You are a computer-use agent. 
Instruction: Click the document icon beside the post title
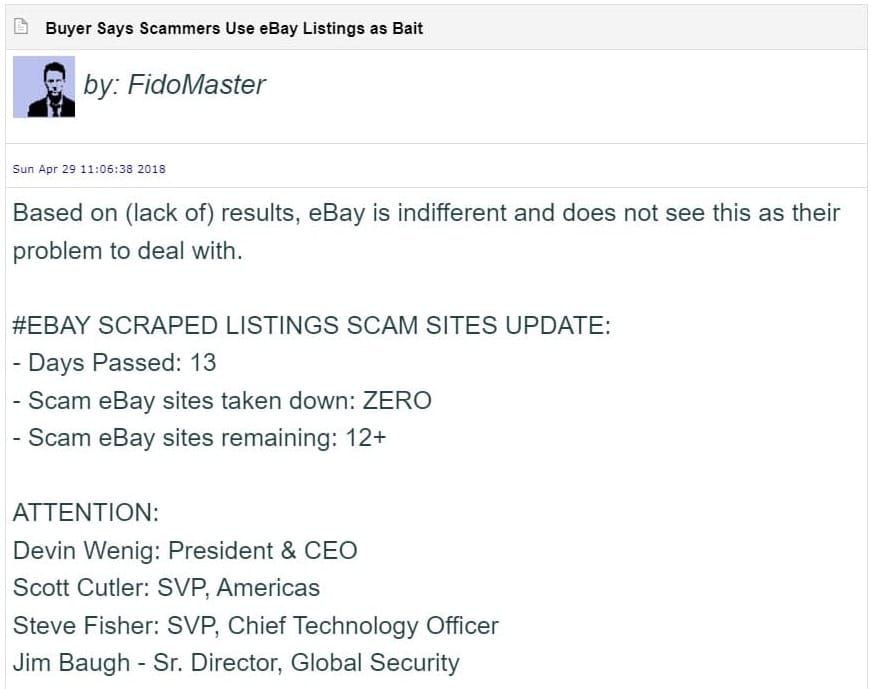pyautogui.click(x=22, y=27)
